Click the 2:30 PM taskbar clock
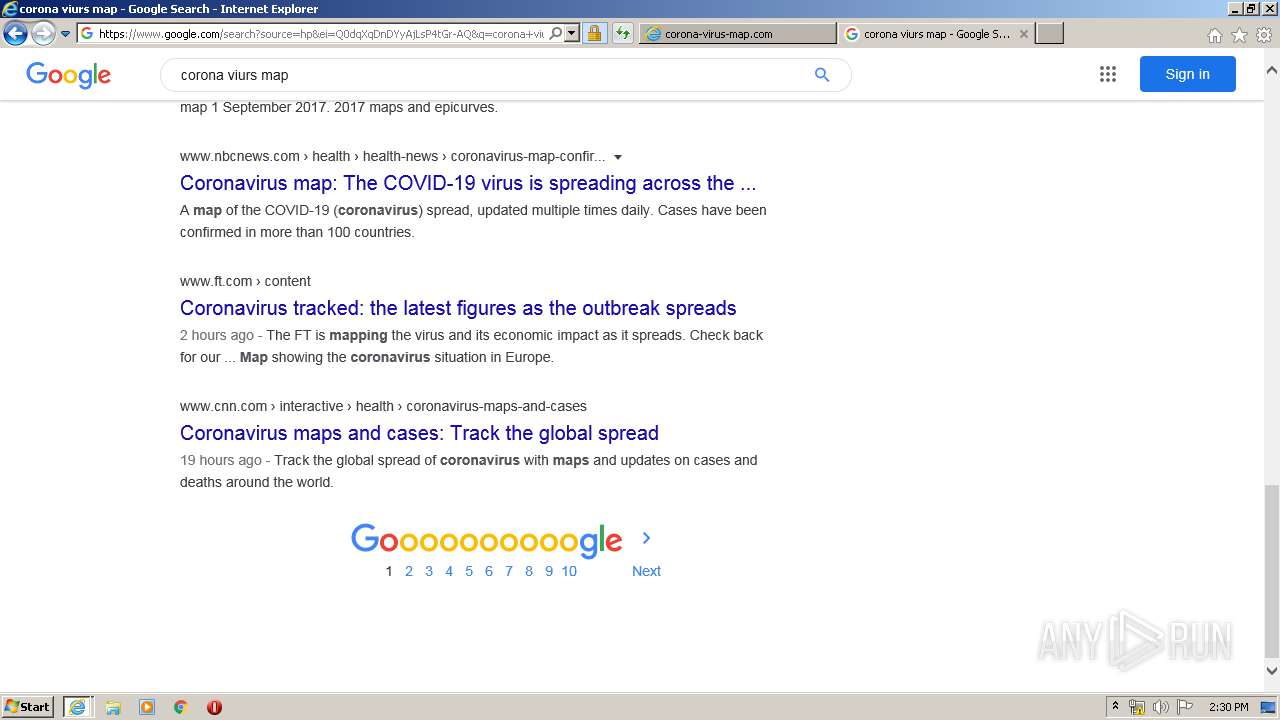This screenshot has width=1280, height=720. click(x=1228, y=707)
